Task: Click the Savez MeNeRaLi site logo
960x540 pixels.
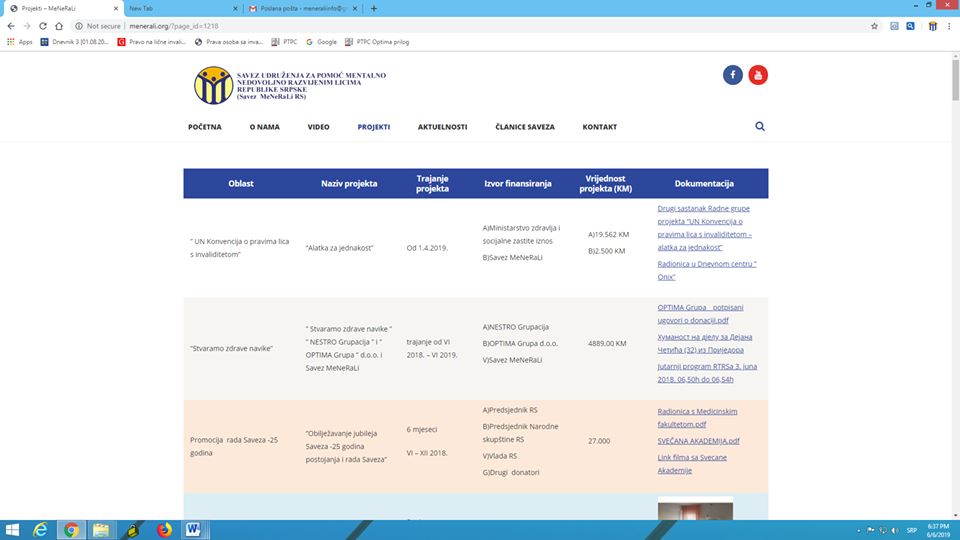Action: 213,85
